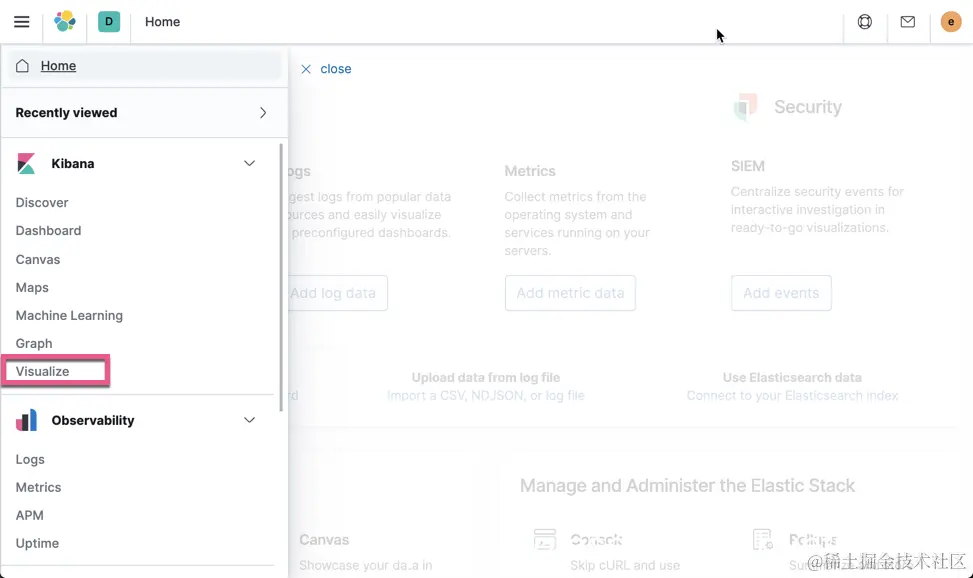Open Canvas in the navigation sidebar
This screenshot has width=973, height=578.
pyautogui.click(x=38, y=260)
